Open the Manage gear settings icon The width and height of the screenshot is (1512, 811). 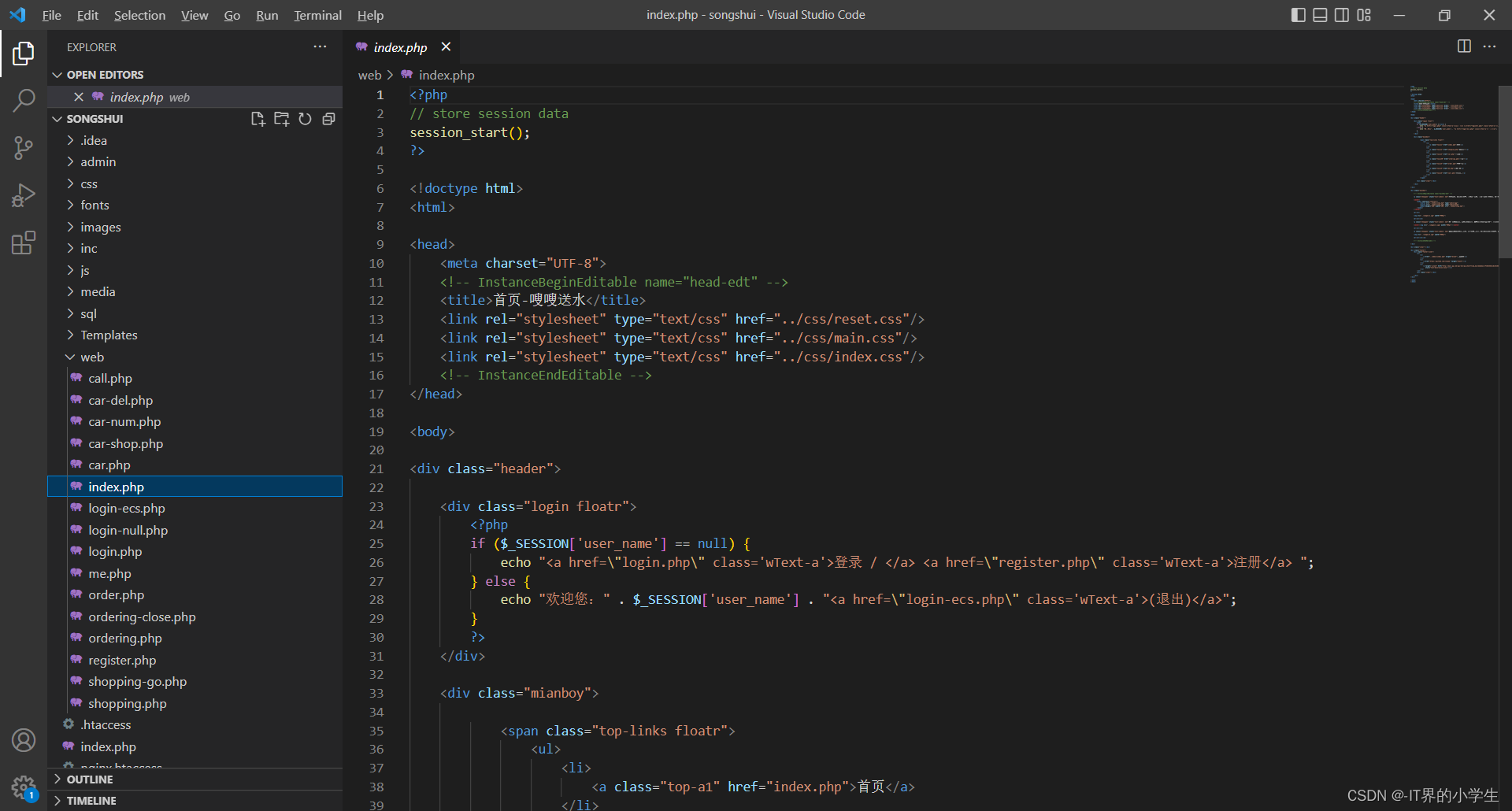tap(24, 787)
